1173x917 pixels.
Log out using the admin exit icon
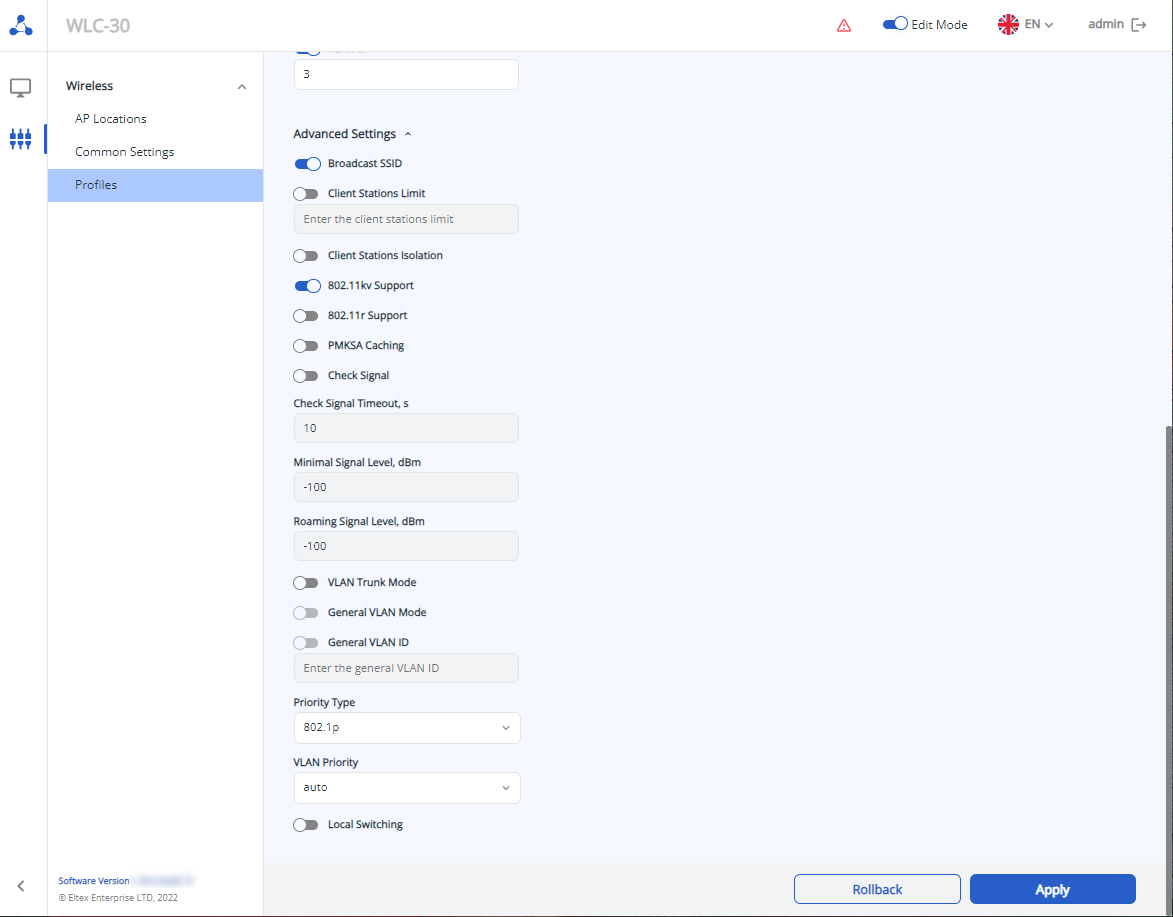1139,25
